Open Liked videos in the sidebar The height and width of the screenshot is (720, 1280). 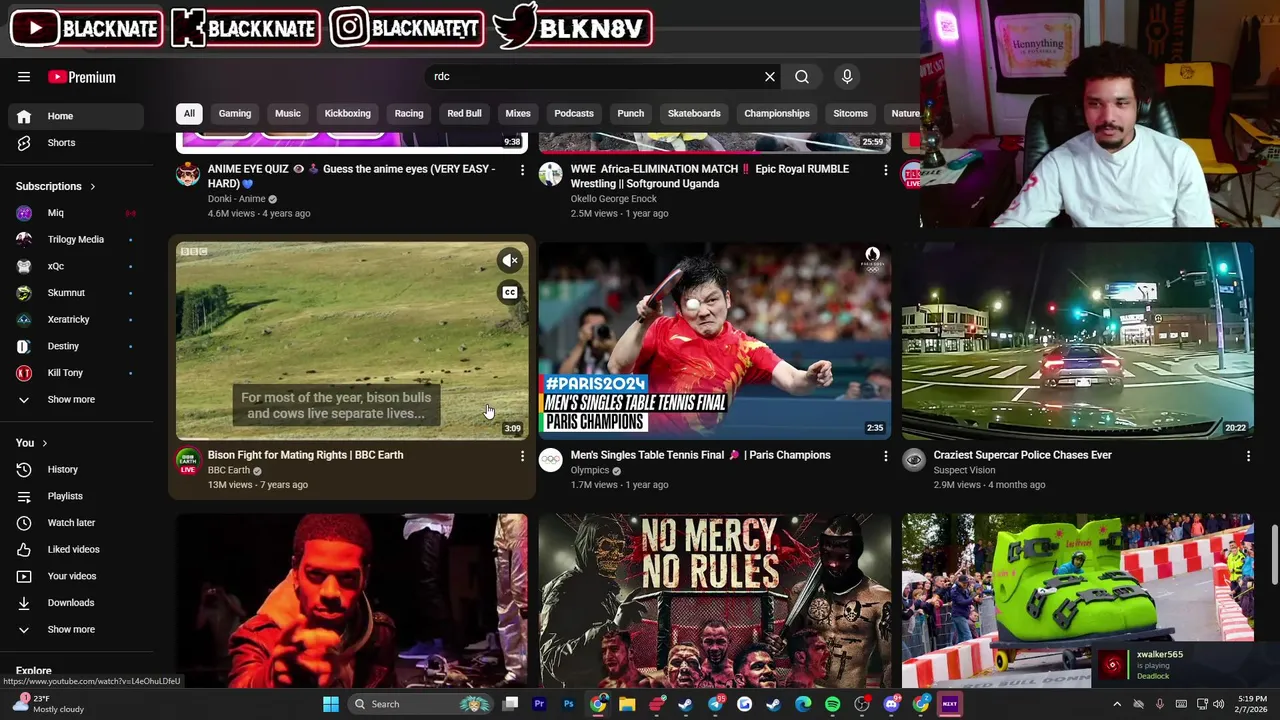coord(76,550)
